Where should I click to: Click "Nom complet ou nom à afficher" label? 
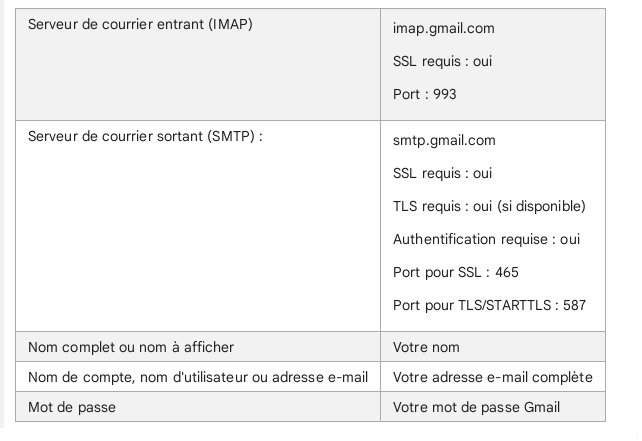coord(131,346)
